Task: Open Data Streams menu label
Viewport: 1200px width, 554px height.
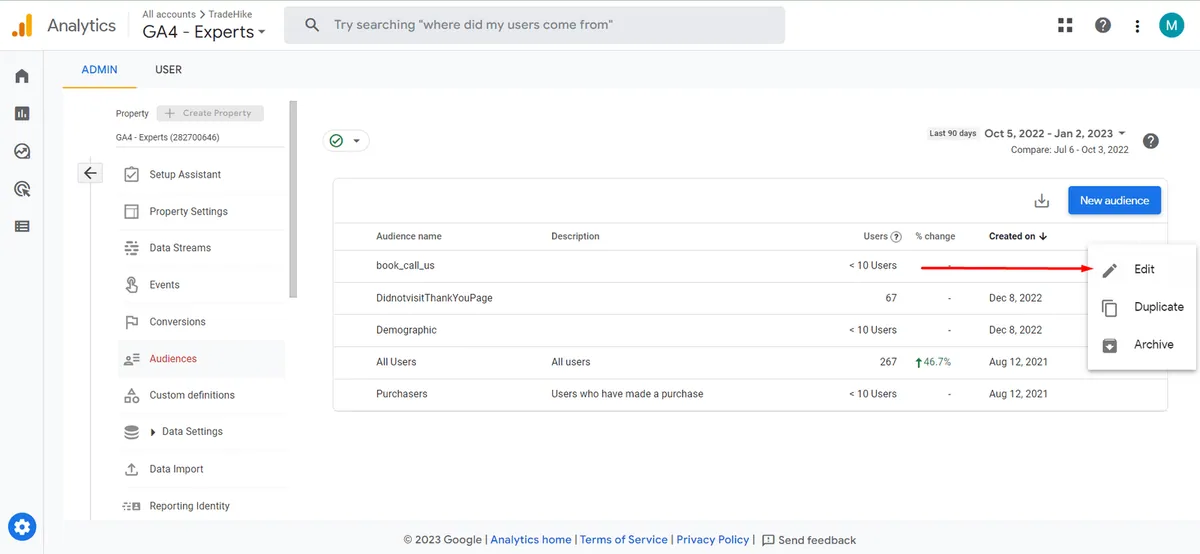Action: click(180, 248)
